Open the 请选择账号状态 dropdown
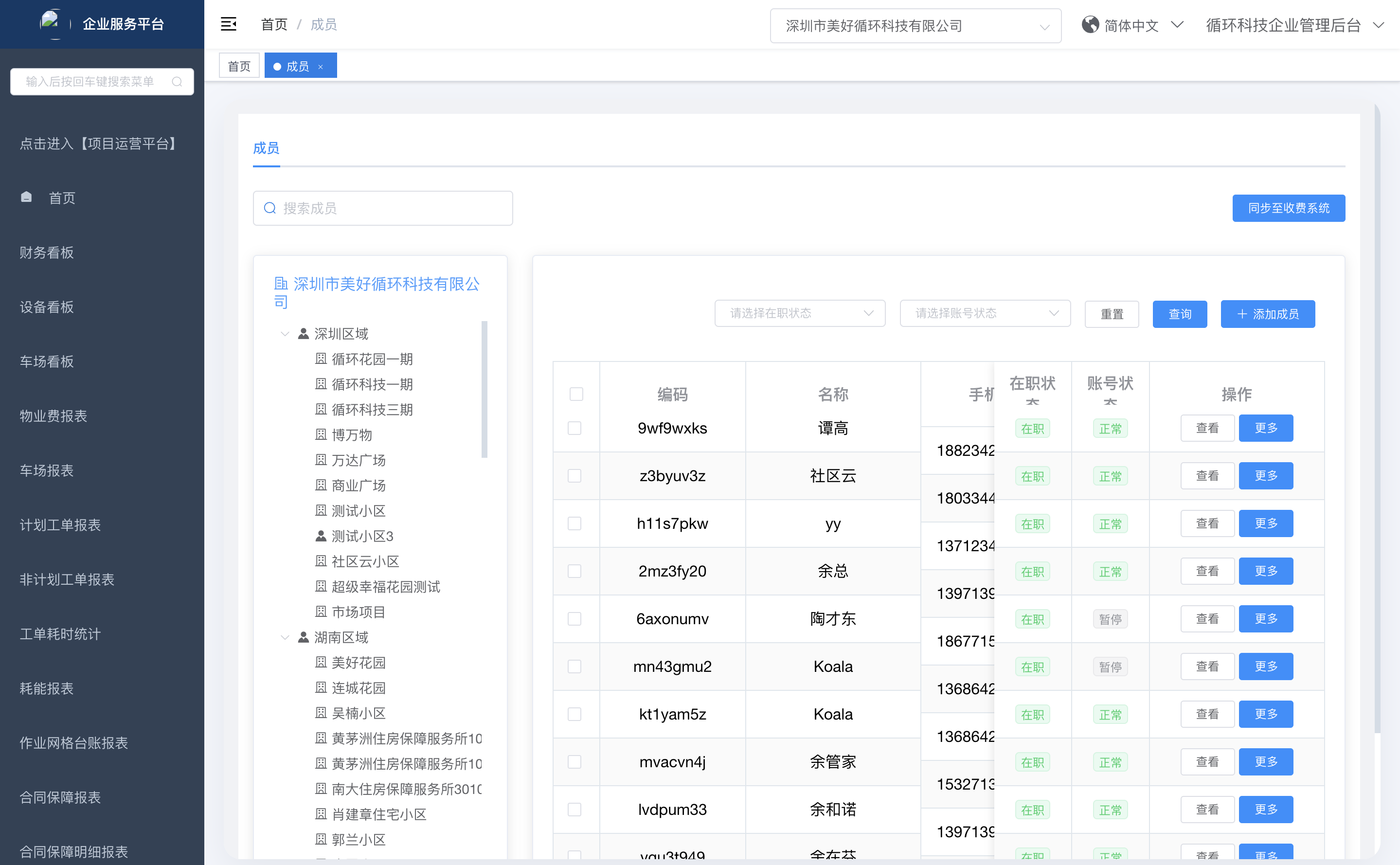1400x865 pixels. pyautogui.click(x=984, y=313)
